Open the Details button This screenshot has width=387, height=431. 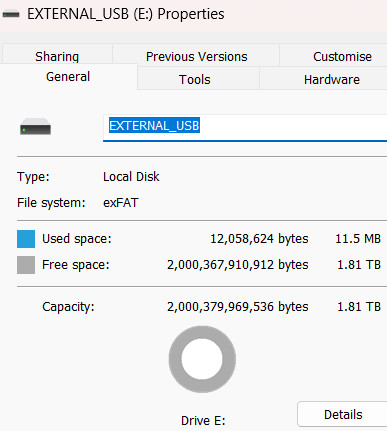coord(343,414)
